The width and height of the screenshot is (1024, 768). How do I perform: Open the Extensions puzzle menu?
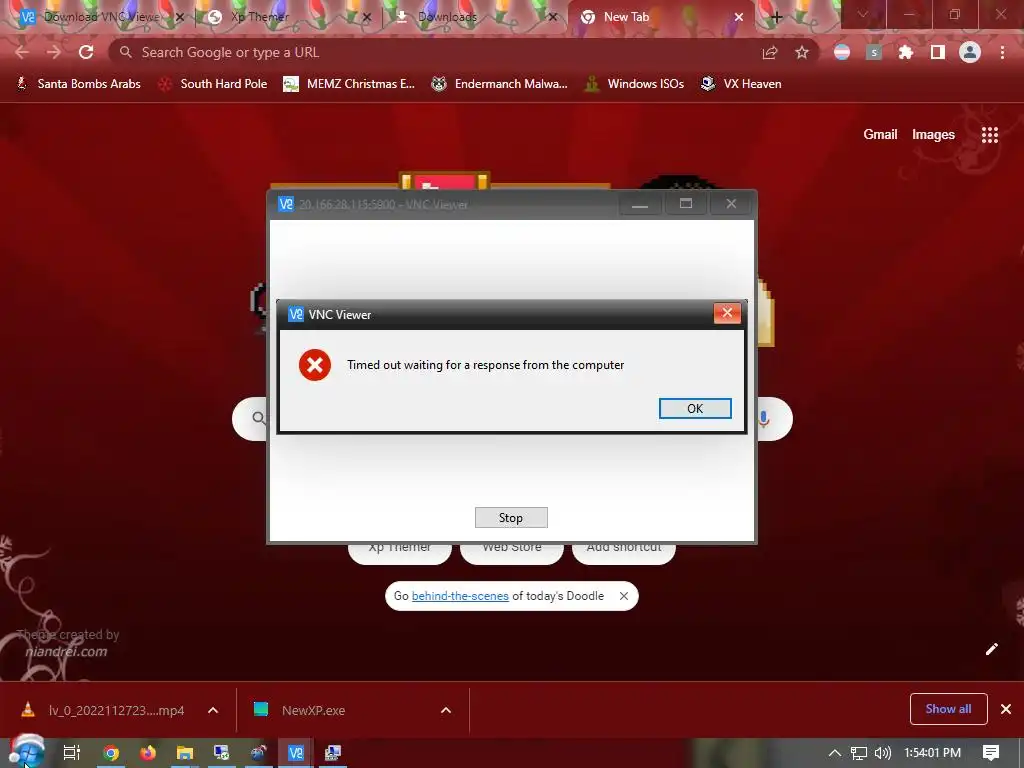point(906,52)
